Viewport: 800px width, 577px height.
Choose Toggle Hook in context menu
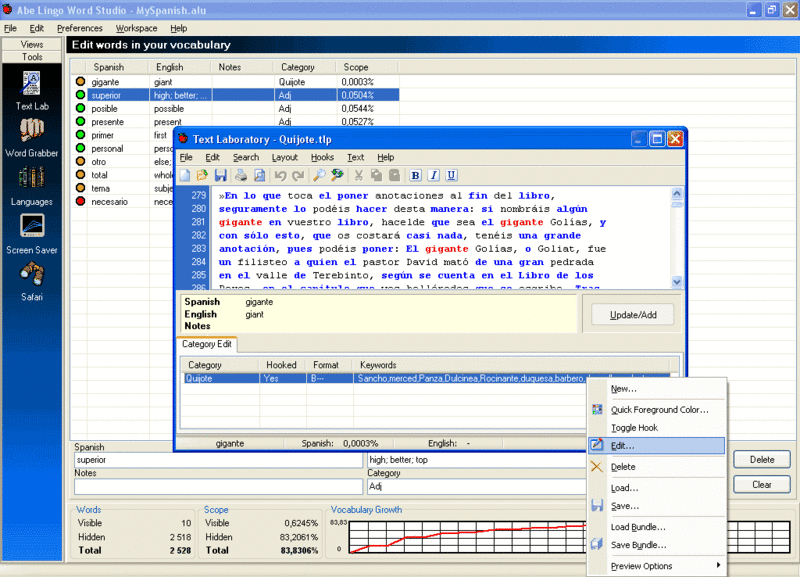coord(657,428)
